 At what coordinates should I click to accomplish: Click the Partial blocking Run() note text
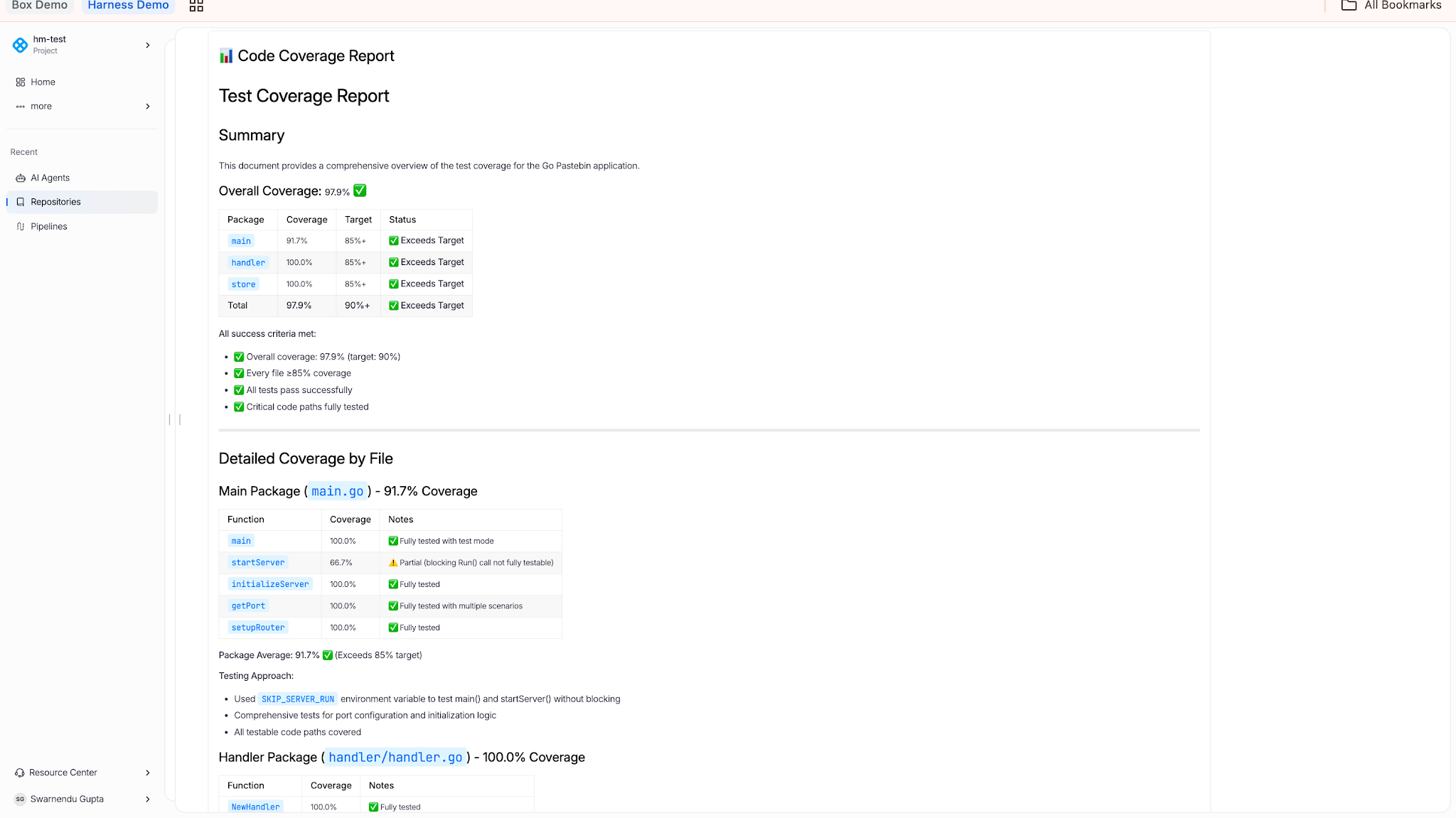tap(476, 563)
